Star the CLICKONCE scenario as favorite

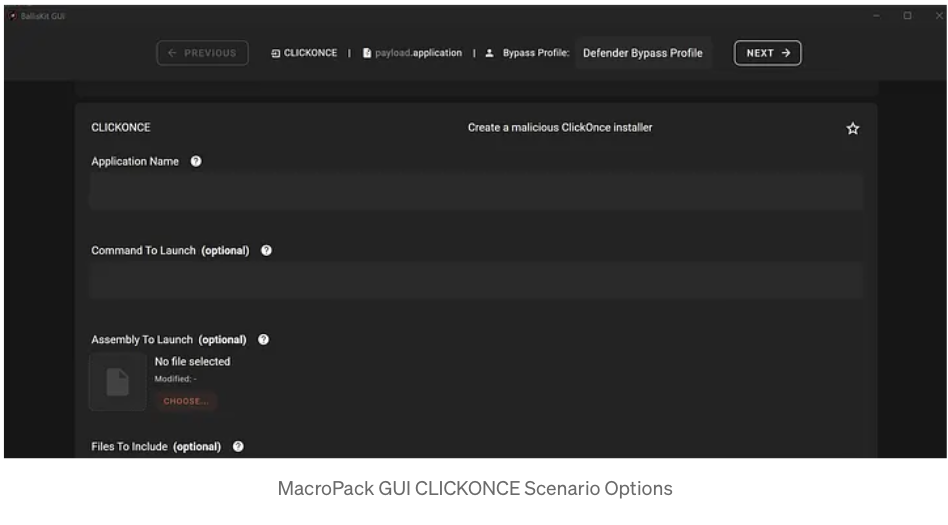point(853,129)
